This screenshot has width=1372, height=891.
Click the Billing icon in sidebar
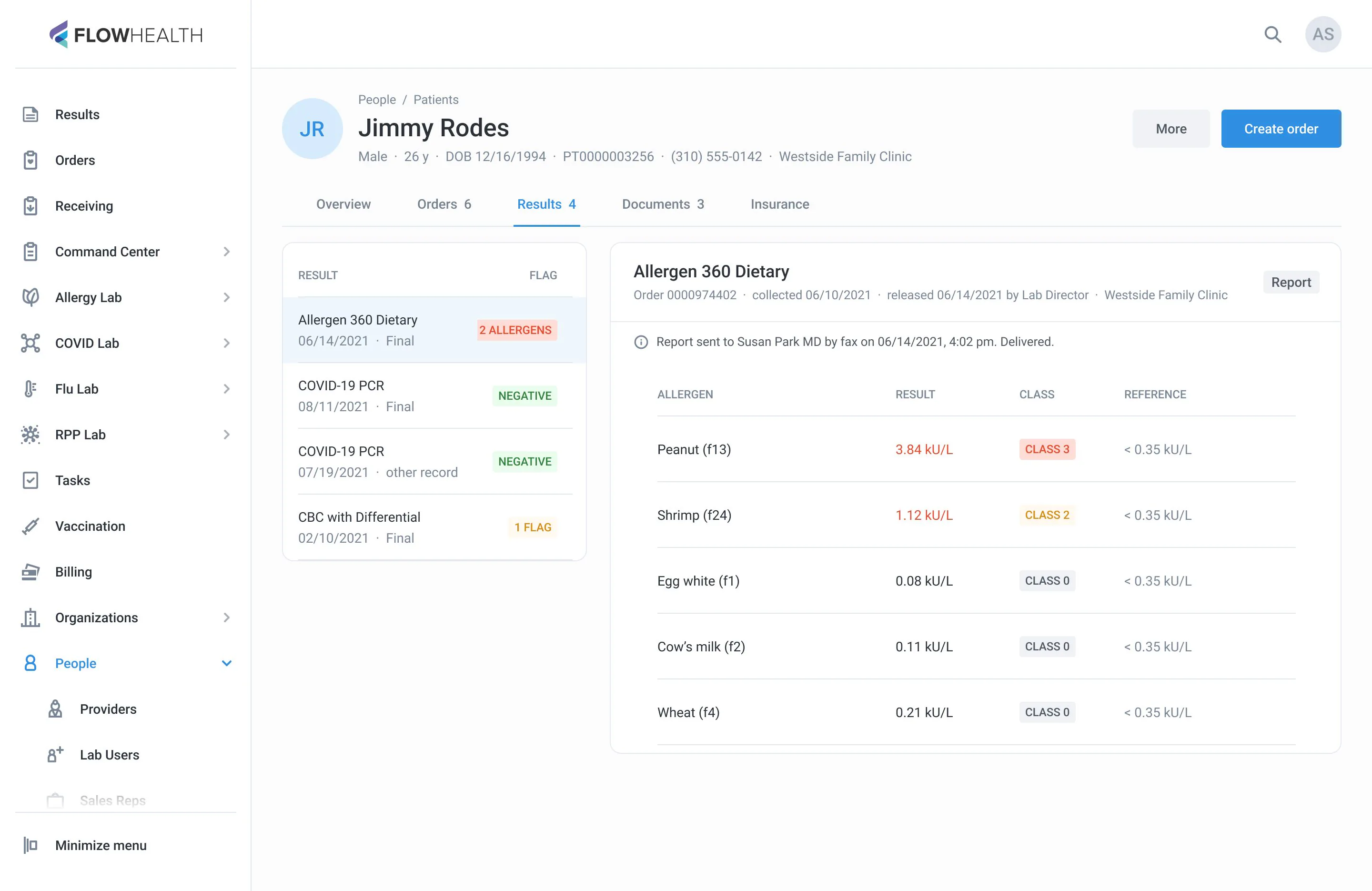(x=30, y=571)
